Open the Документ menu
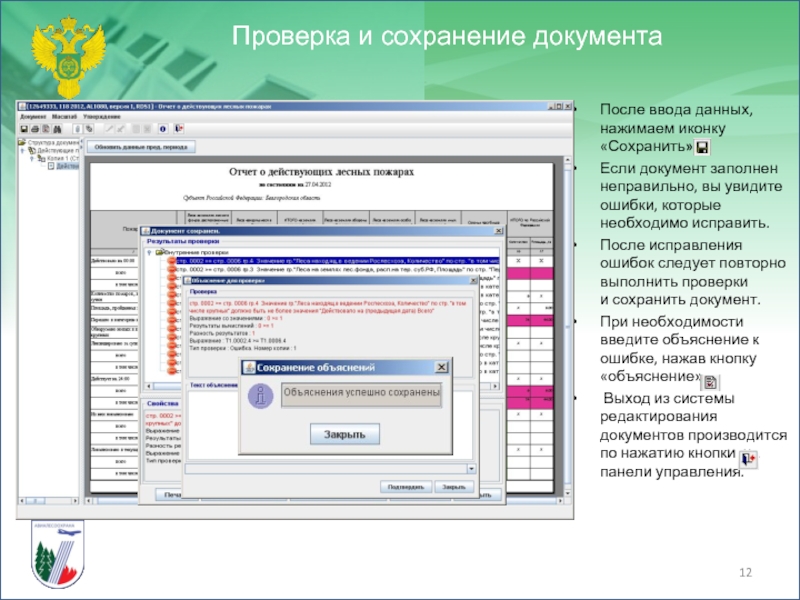This screenshot has height=600, width=800. (x=33, y=117)
